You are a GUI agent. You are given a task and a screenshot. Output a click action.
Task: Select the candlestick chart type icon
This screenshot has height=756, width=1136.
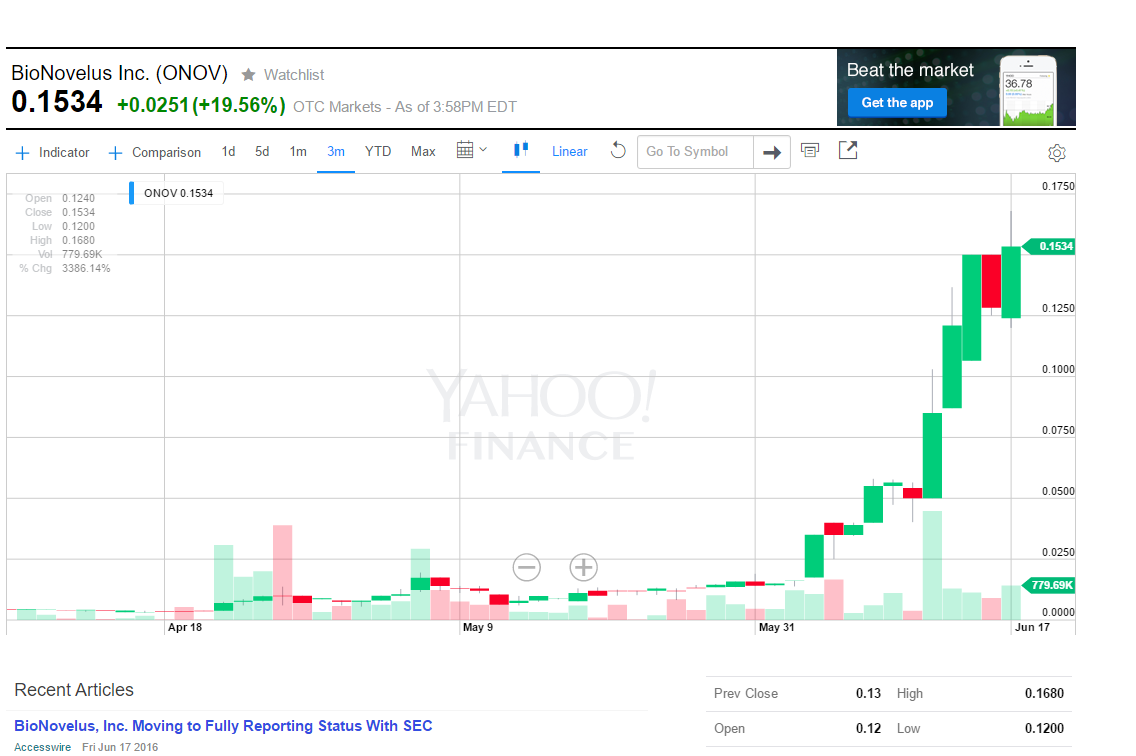pos(521,150)
